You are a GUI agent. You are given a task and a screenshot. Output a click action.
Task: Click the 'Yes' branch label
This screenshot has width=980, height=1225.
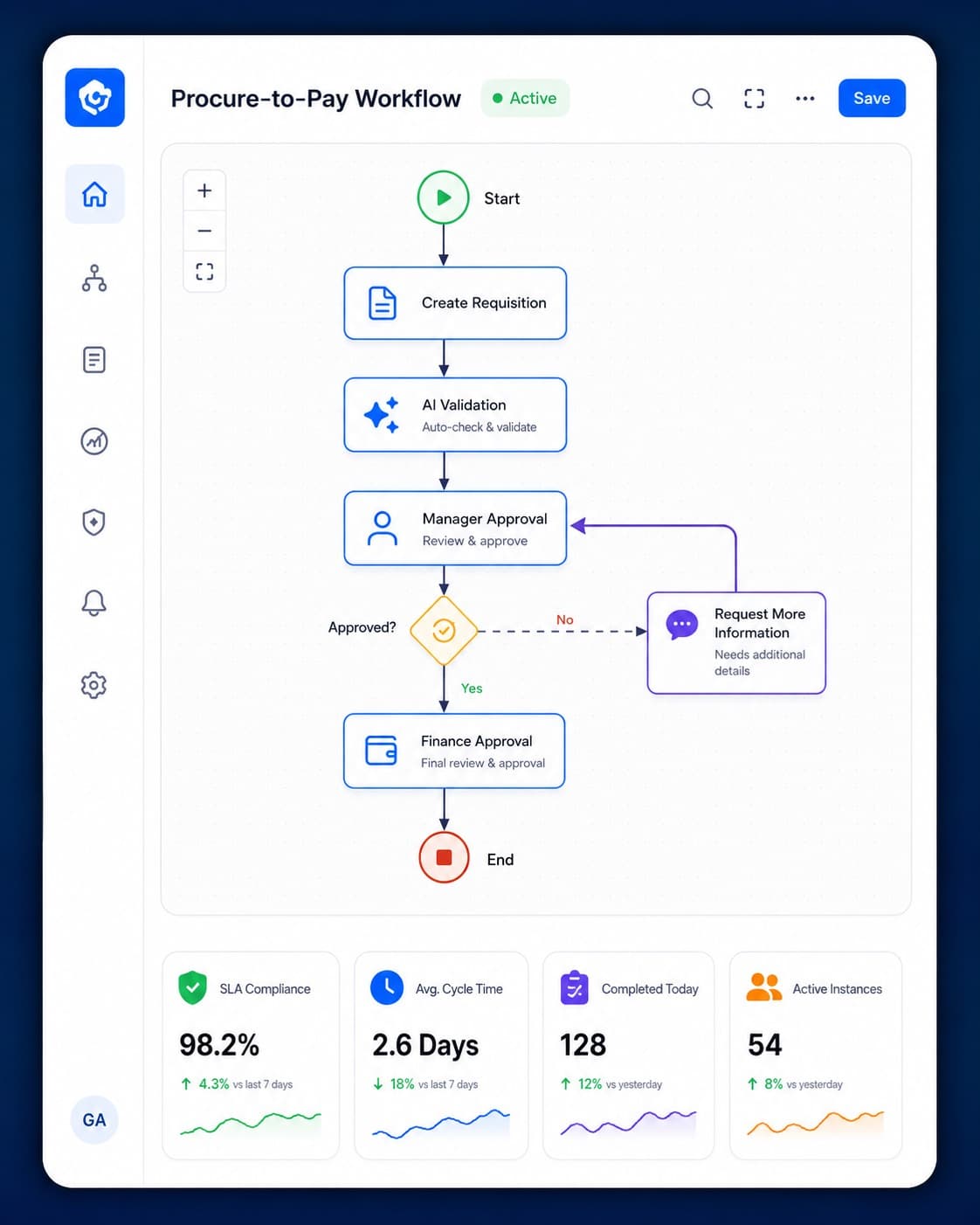coord(472,689)
